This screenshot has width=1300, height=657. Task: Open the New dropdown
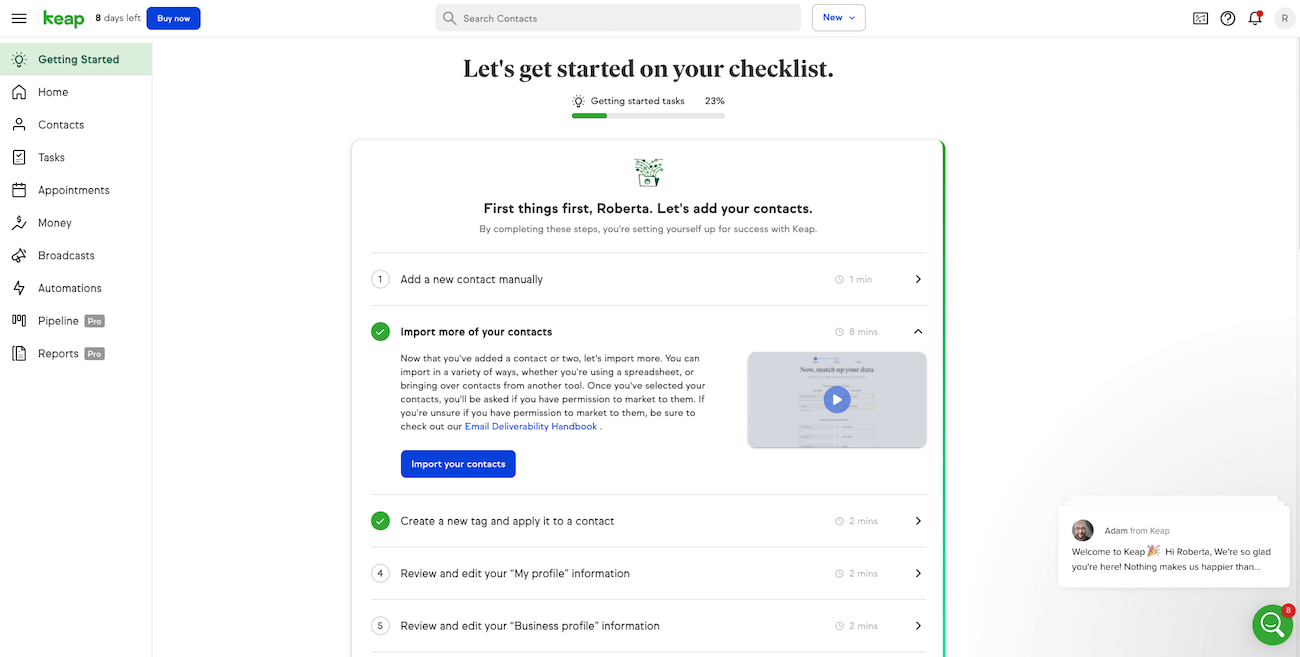tap(839, 18)
